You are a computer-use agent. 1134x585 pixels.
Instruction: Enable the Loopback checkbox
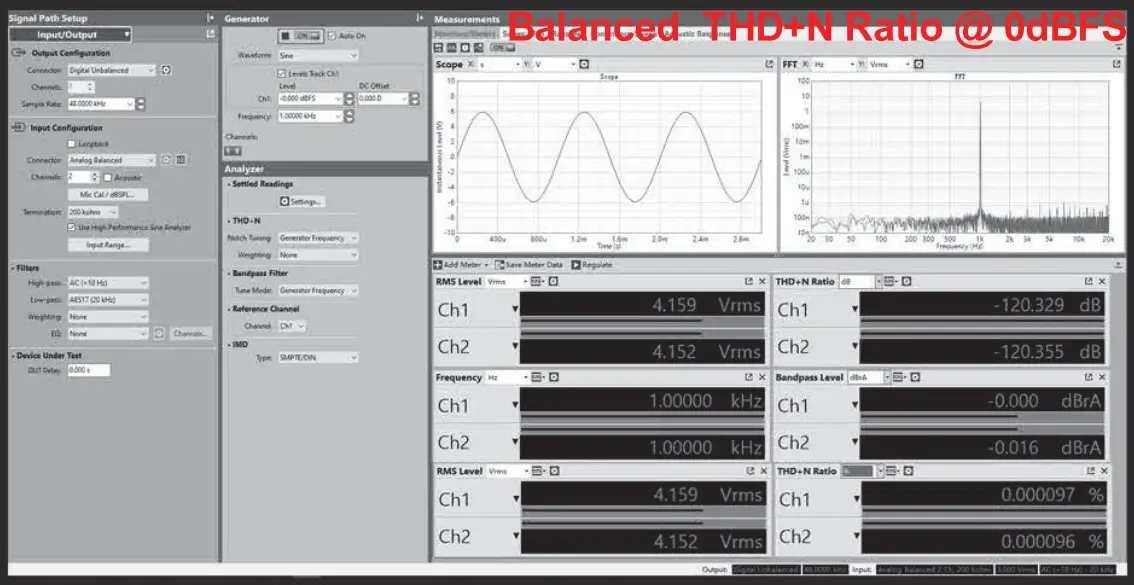(x=71, y=144)
